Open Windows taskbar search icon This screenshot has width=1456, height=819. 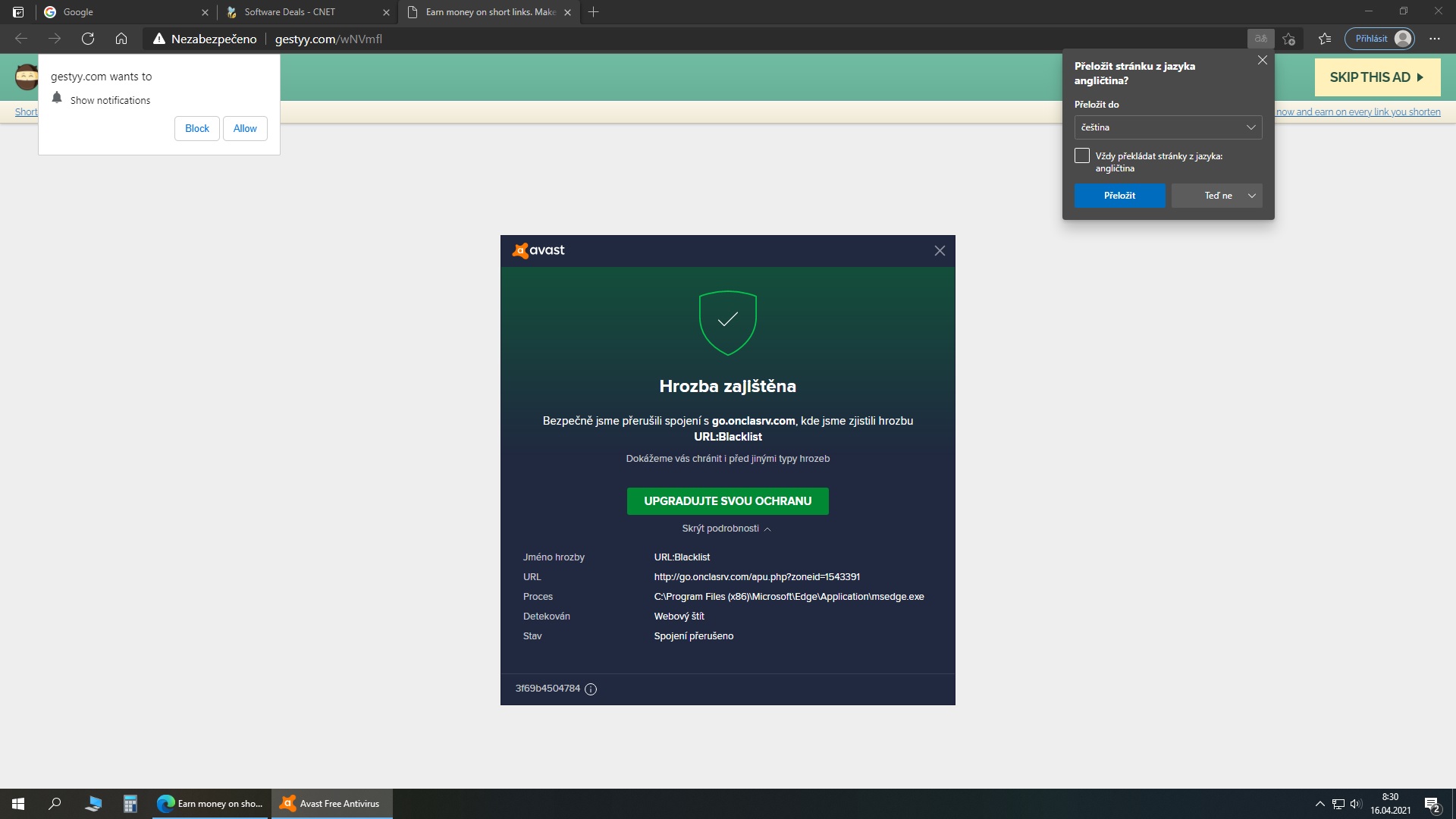tap(55, 804)
